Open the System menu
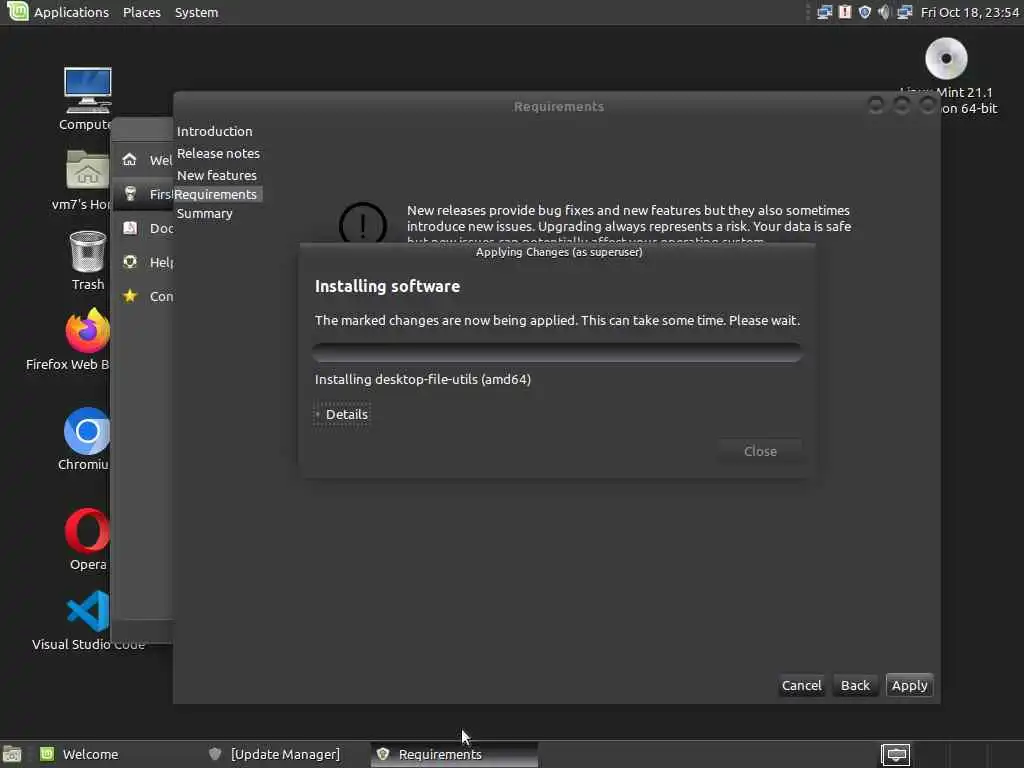 click(x=197, y=12)
